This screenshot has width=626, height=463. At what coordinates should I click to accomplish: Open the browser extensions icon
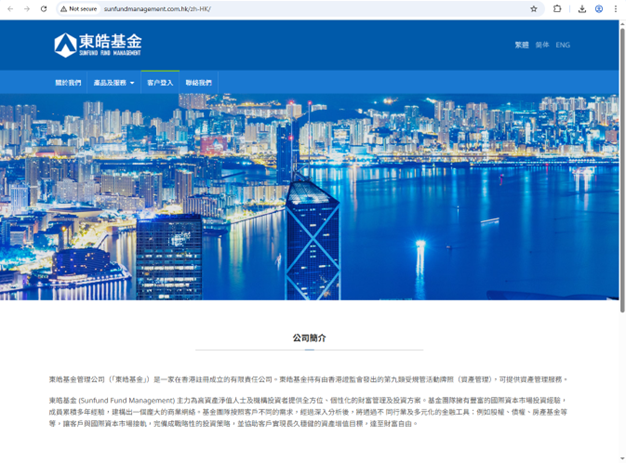coord(558,8)
